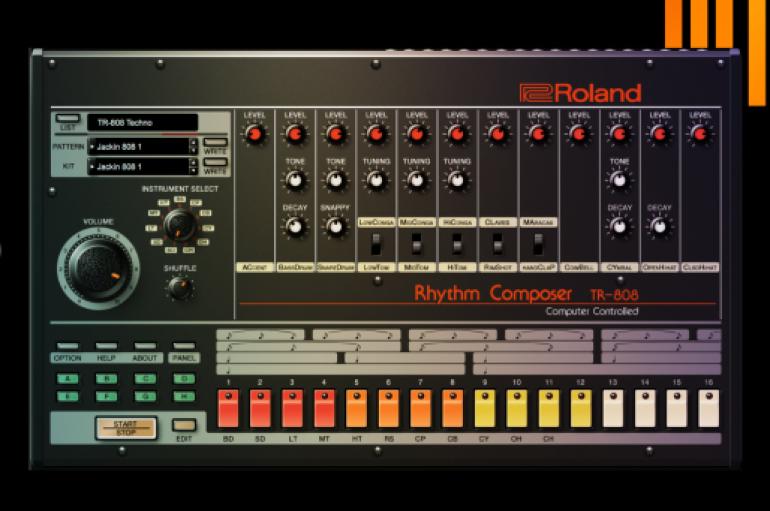Flip the MidConga / MidTom switch
770x511 pixels.
click(416, 244)
